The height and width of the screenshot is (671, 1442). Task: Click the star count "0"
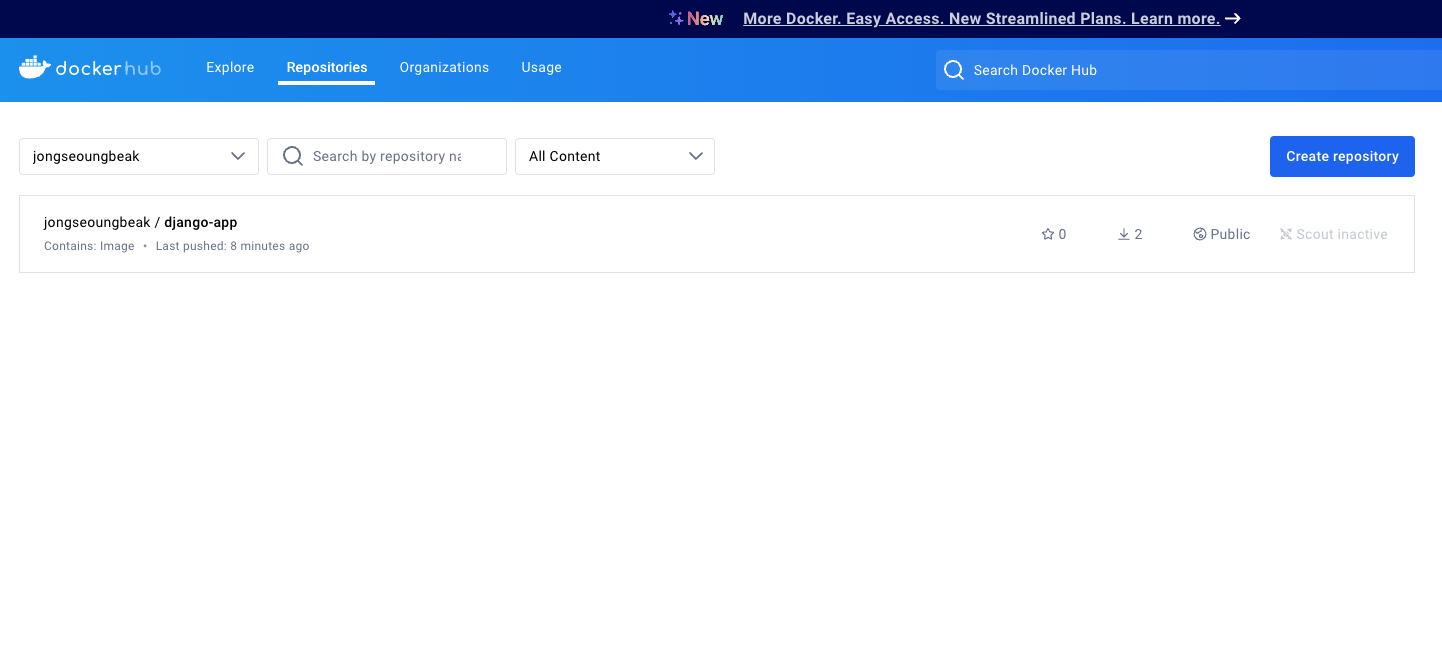tap(1062, 234)
